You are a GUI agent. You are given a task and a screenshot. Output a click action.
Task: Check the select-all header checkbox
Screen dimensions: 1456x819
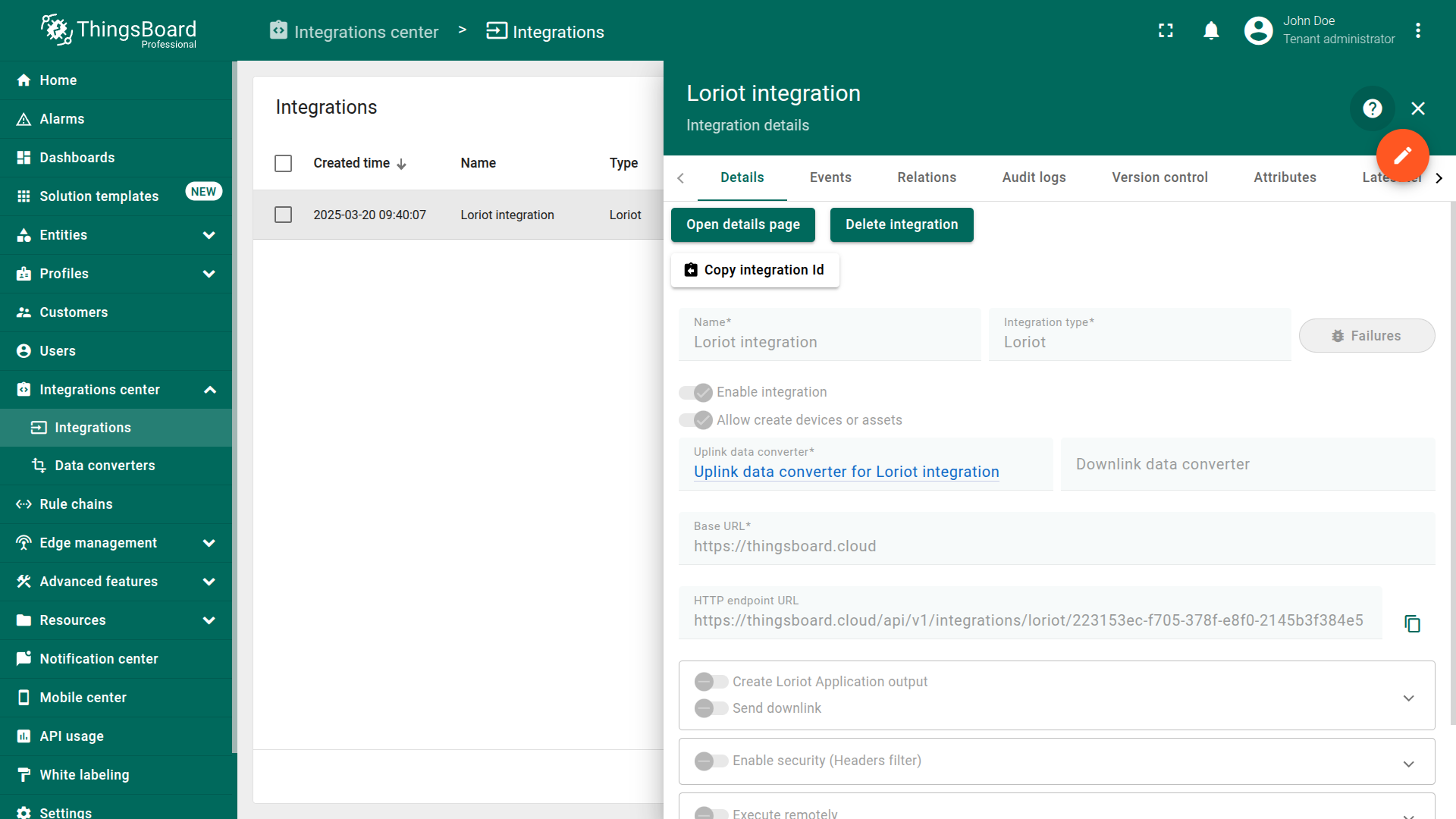[283, 163]
